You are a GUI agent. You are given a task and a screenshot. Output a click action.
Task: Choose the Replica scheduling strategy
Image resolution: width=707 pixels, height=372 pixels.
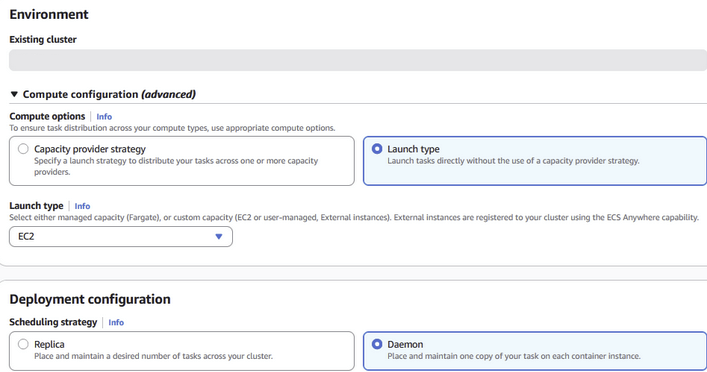pos(23,344)
